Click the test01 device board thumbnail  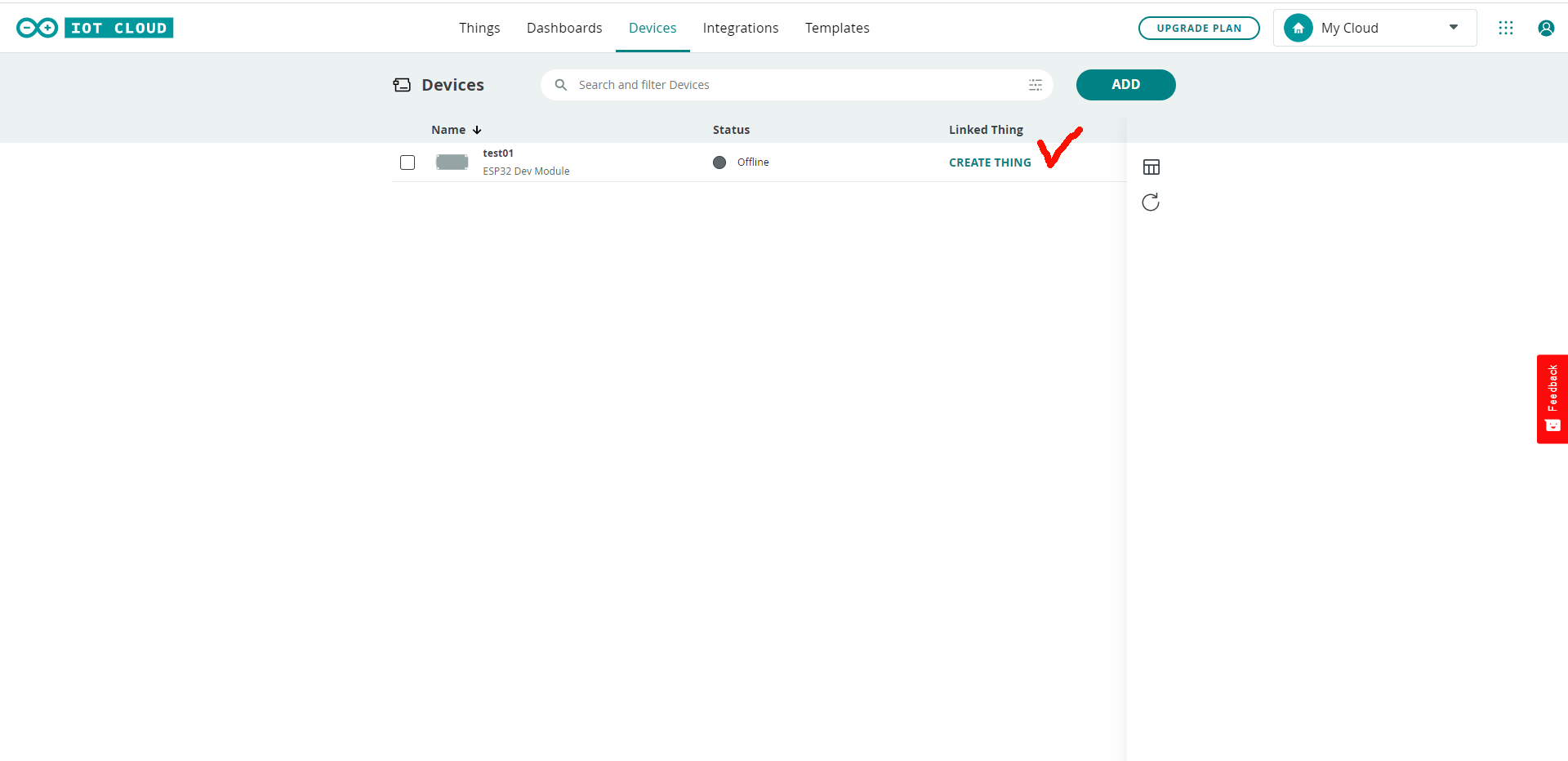click(x=452, y=162)
